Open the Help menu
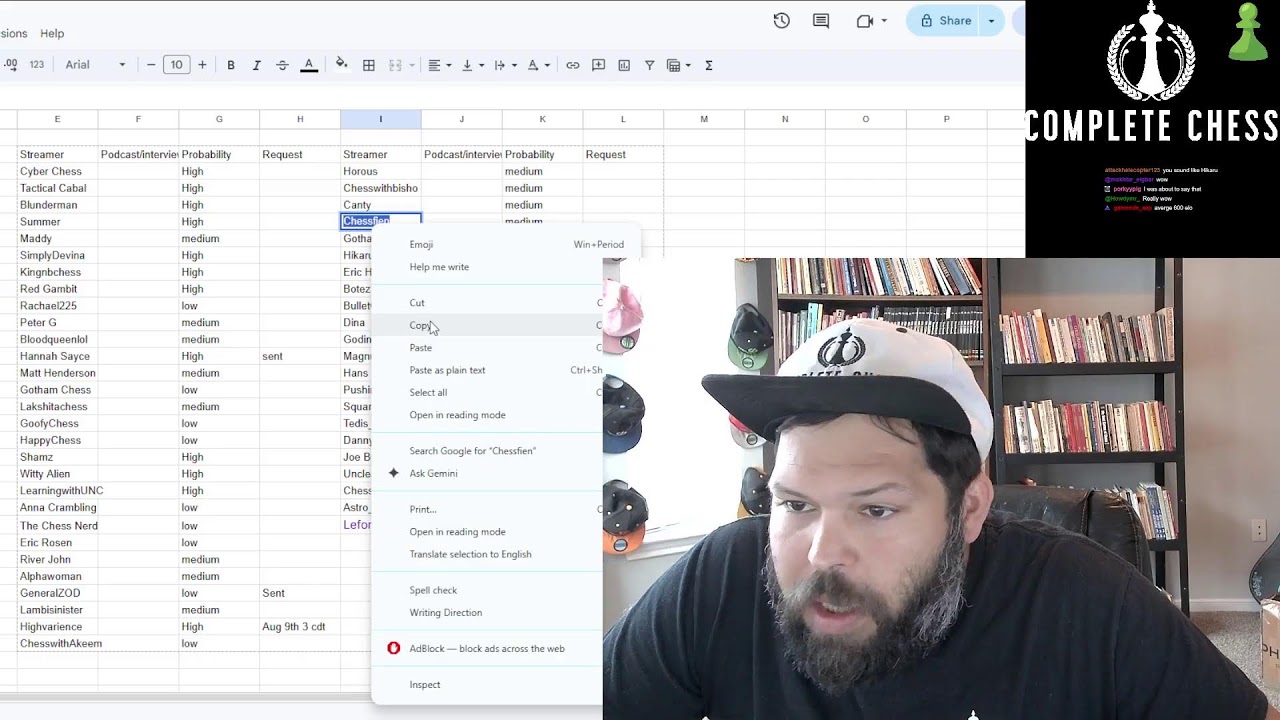 pos(52,33)
